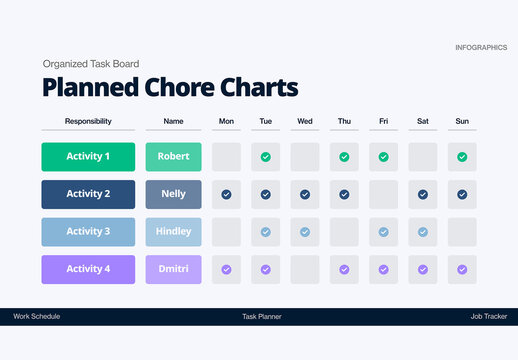Click Hindley's light-blue Wednesday checkmark

305,232
